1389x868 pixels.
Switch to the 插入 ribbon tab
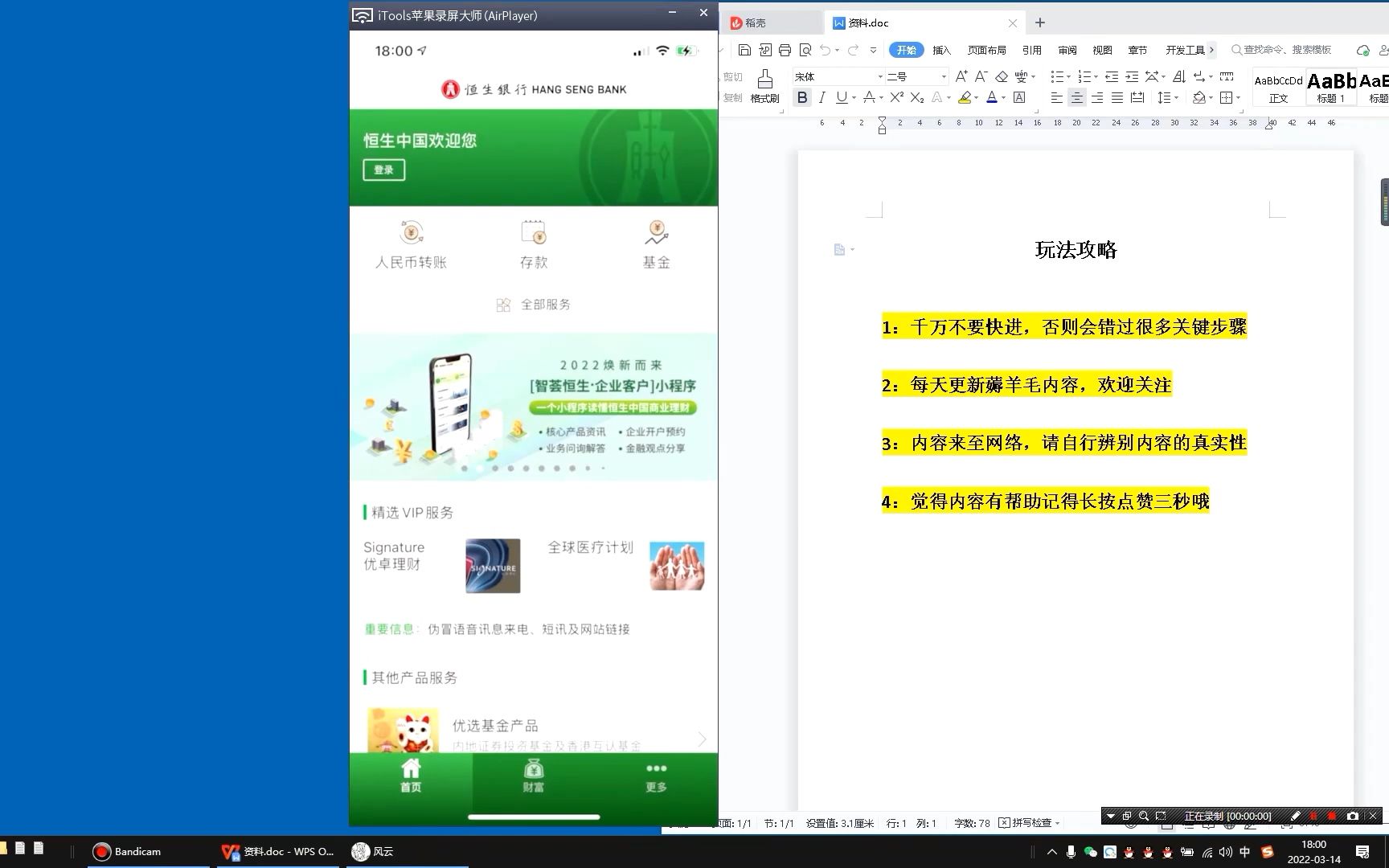[941, 50]
